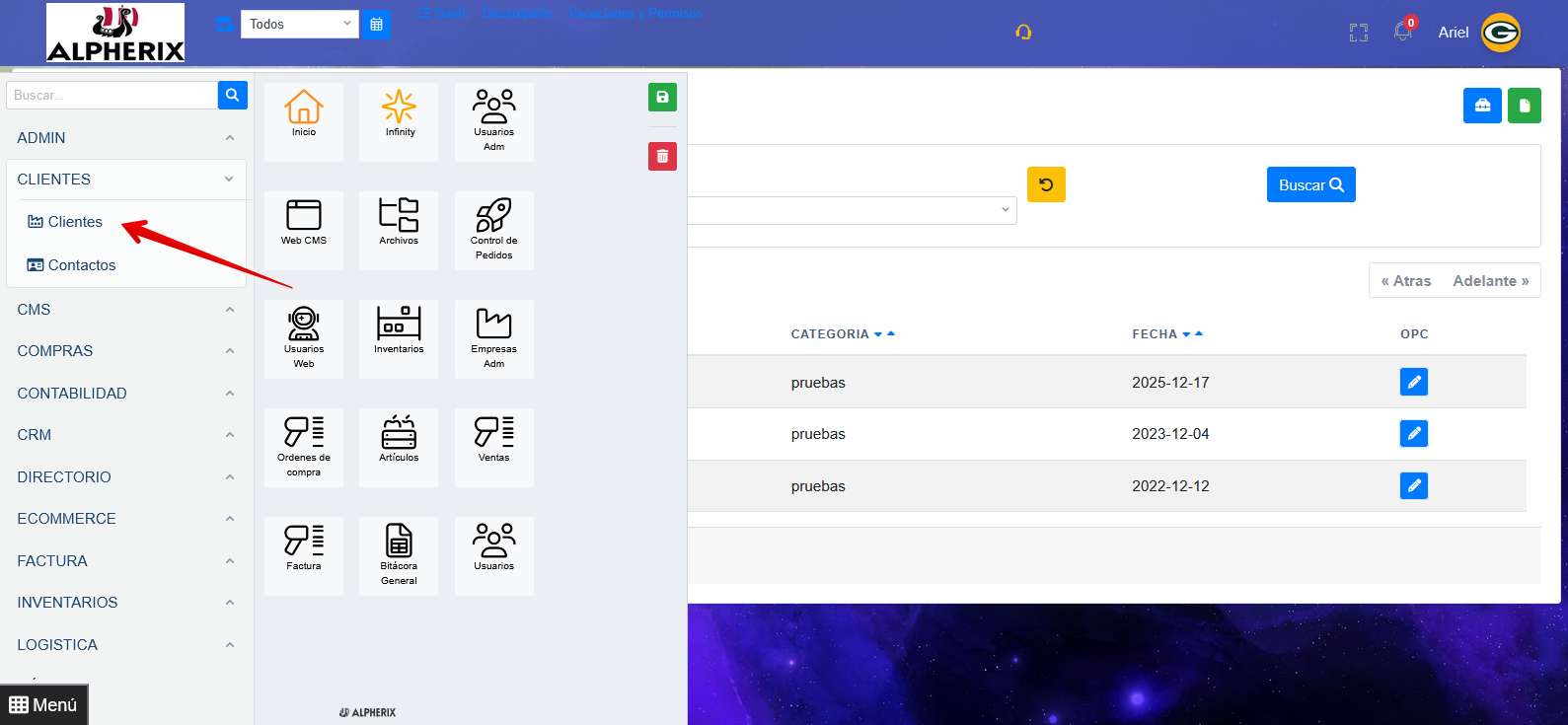The height and width of the screenshot is (725, 1568).
Task: Click the green save icon in shortcuts panel
Action: (662, 97)
